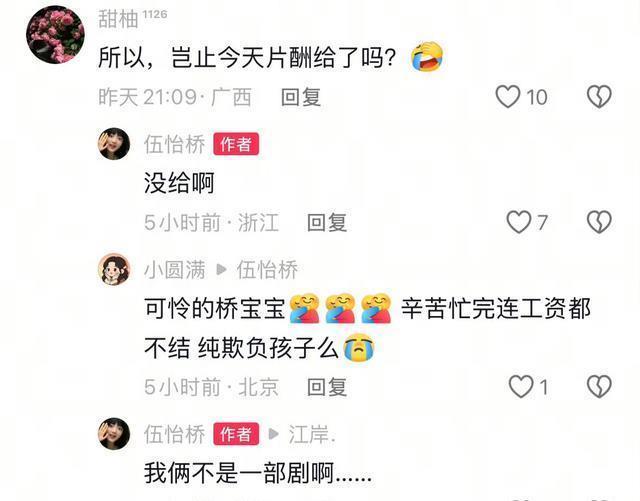Tap 伍怡桥 name after arrow in 小圆满's reply
640x501 pixels.
click(267, 269)
